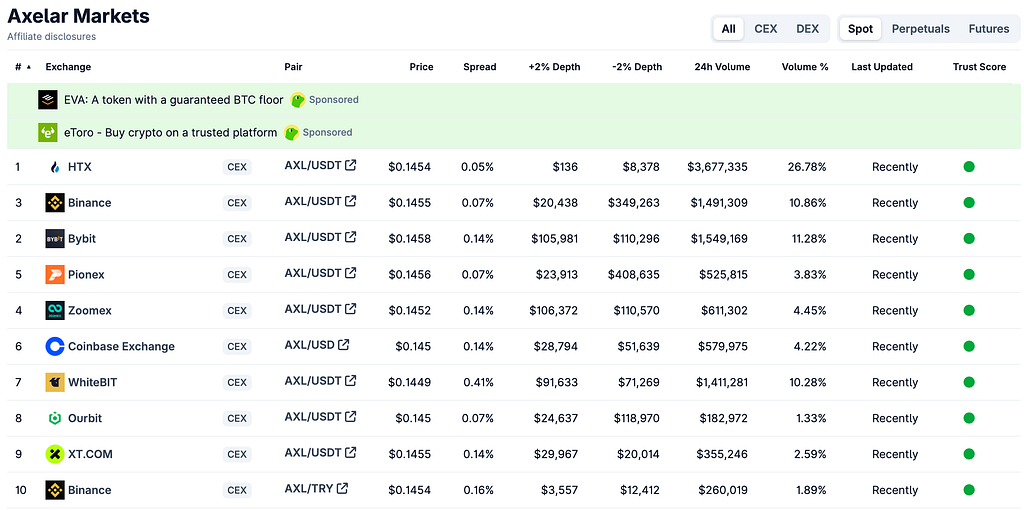
Task: Sort by the # column arrow
Action: pos(28,67)
